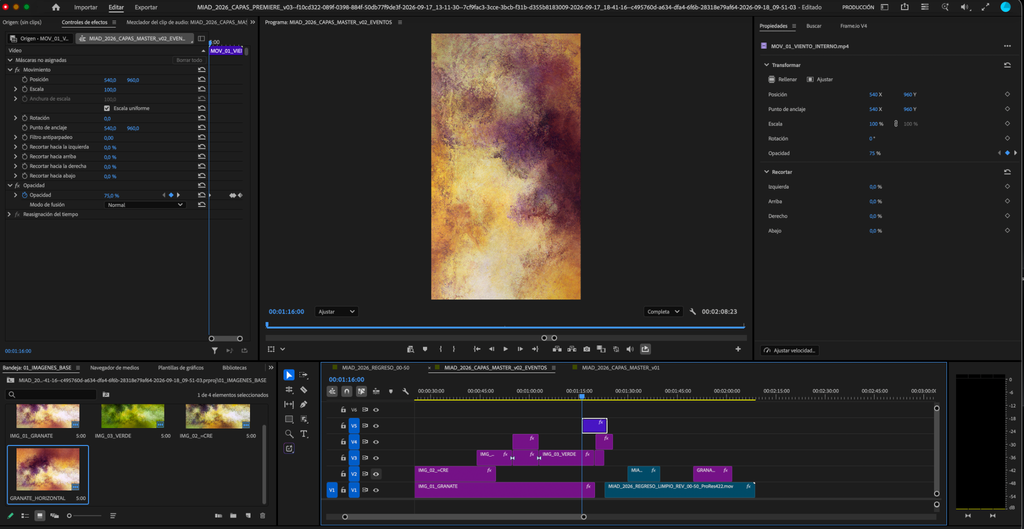Image resolution: width=1024 pixels, height=529 pixels.
Task: Reset the Escala parameter in effect controls
Action: (x=202, y=89)
